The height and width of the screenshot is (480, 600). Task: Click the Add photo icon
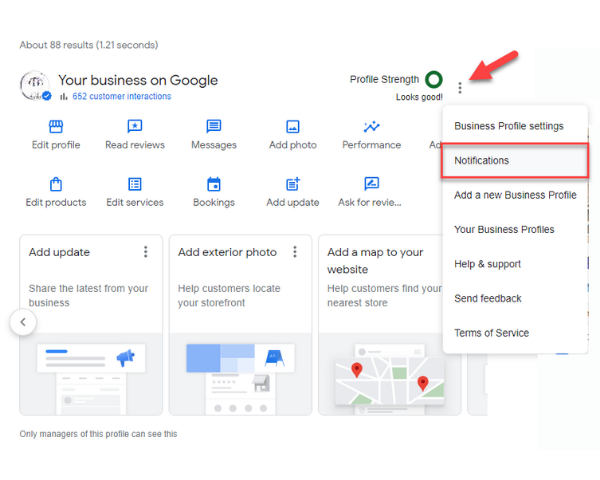293,126
